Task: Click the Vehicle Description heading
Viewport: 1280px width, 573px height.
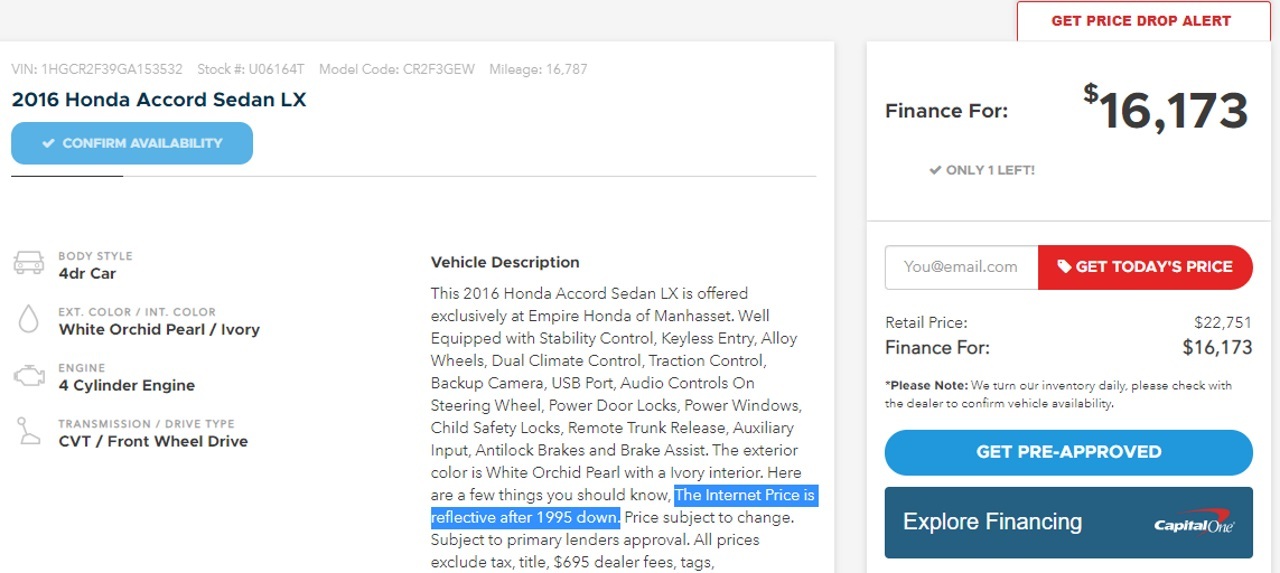Action: pyautogui.click(x=505, y=262)
